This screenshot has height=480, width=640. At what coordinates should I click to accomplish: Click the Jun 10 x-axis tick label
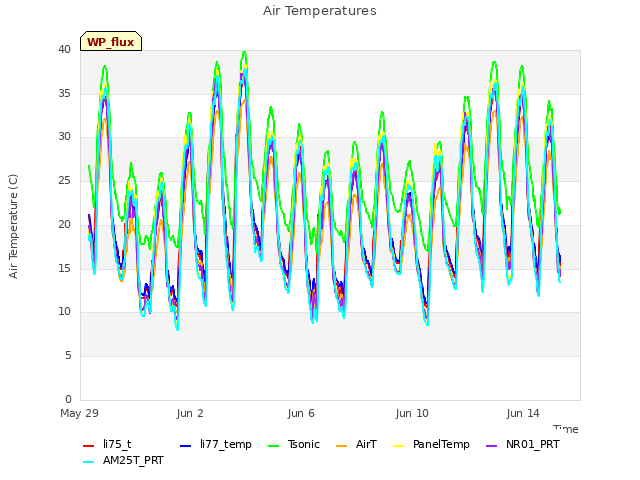tap(412, 413)
